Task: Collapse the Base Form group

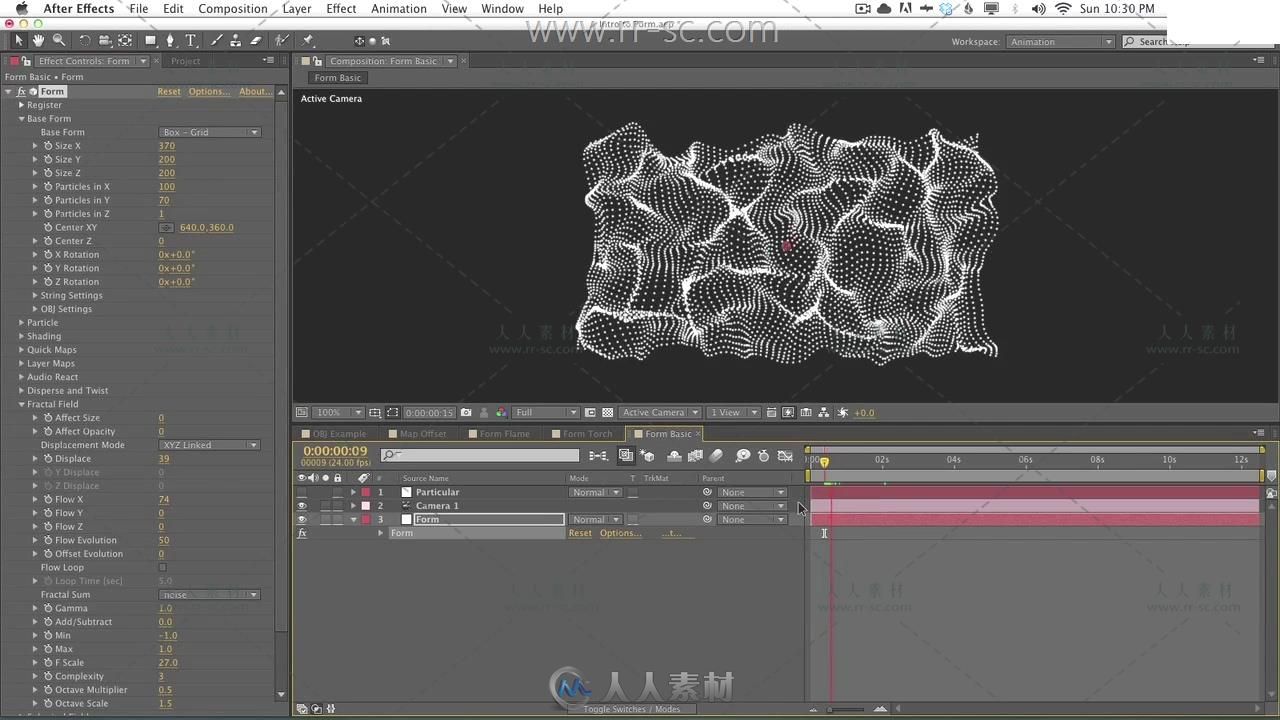Action: click(21, 119)
